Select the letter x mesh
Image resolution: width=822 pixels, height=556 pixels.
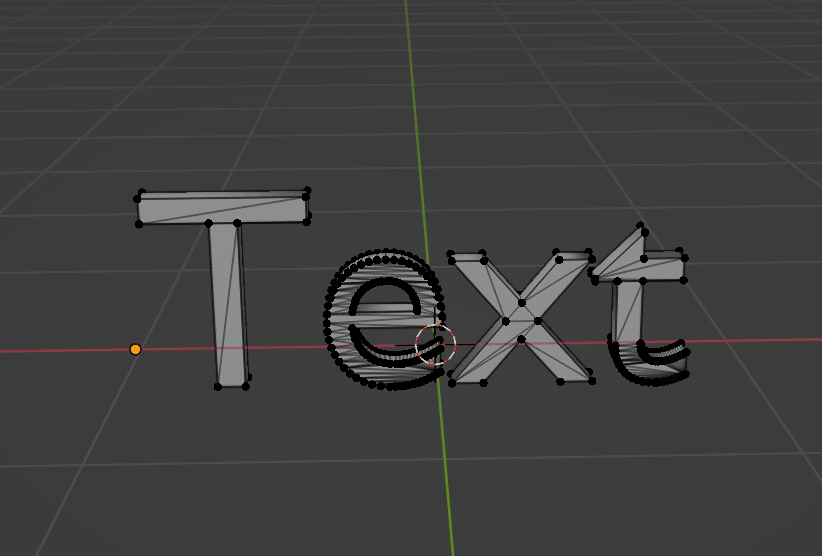coord(521,318)
